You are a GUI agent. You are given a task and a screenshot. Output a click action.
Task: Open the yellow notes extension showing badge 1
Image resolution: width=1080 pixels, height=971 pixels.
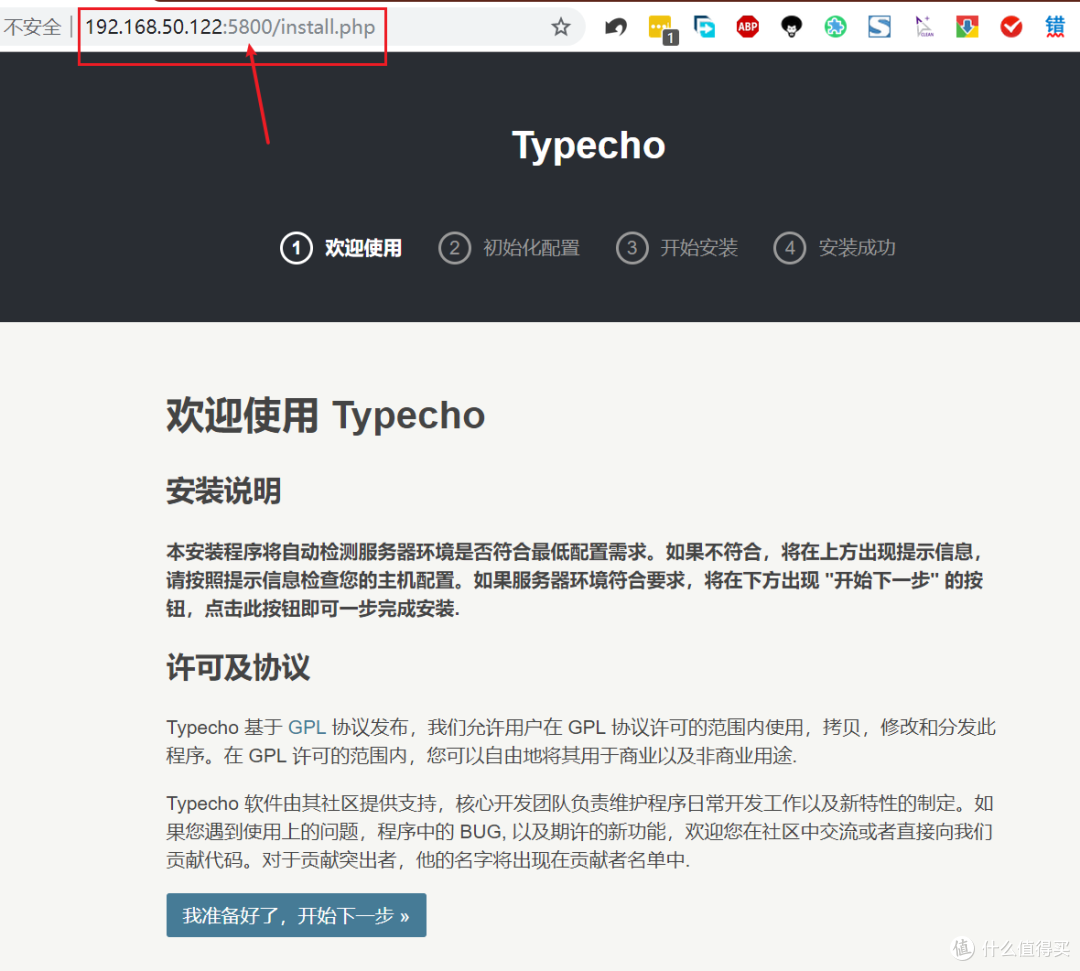click(660, 27)
